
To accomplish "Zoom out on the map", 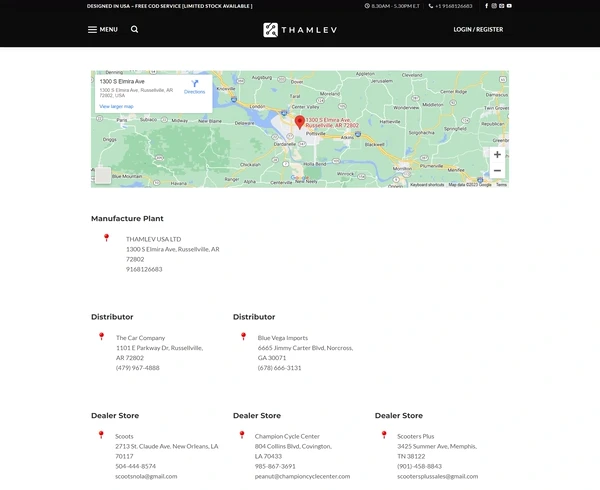I will 497,171.
